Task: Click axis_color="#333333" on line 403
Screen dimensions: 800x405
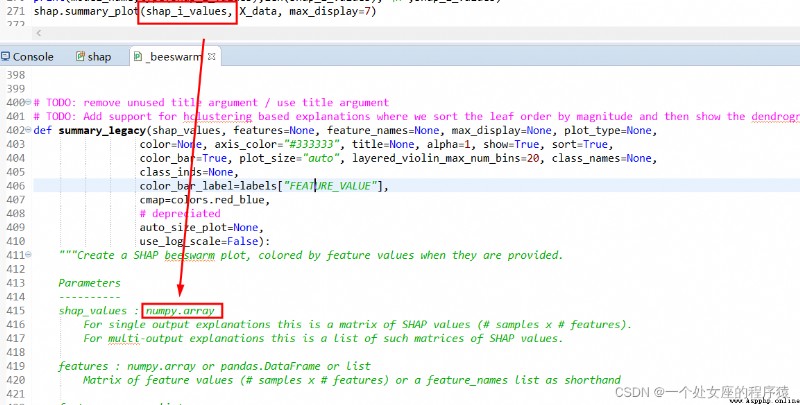Action: (277, 144)
